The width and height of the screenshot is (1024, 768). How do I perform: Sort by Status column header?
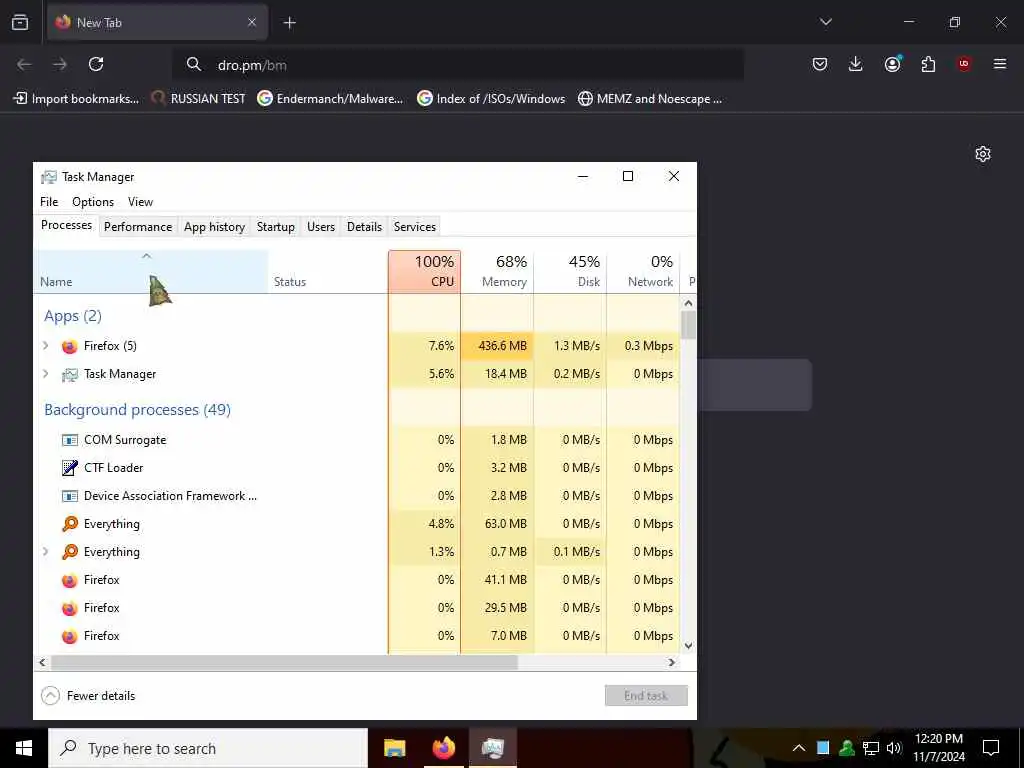(x=328, y=272)
